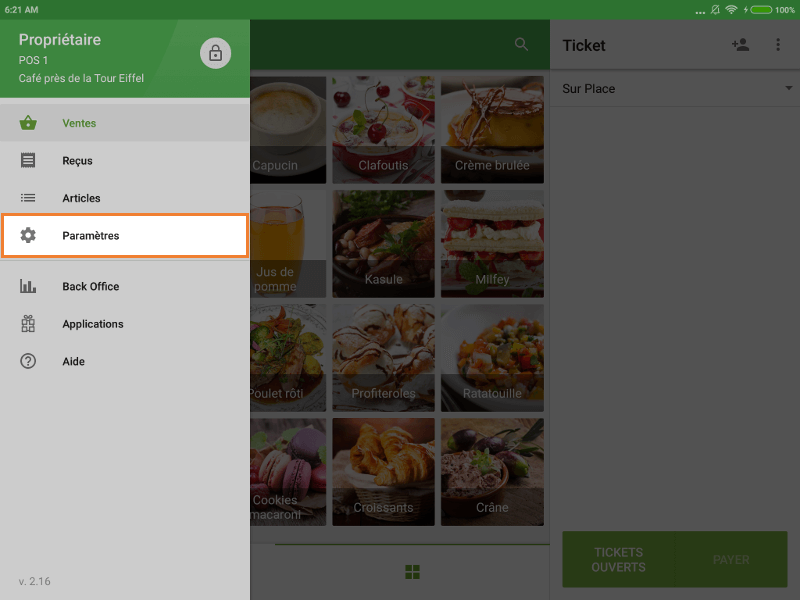Click the Ticket panel title
The image size is (800, 600).
(x=584, y=45)
